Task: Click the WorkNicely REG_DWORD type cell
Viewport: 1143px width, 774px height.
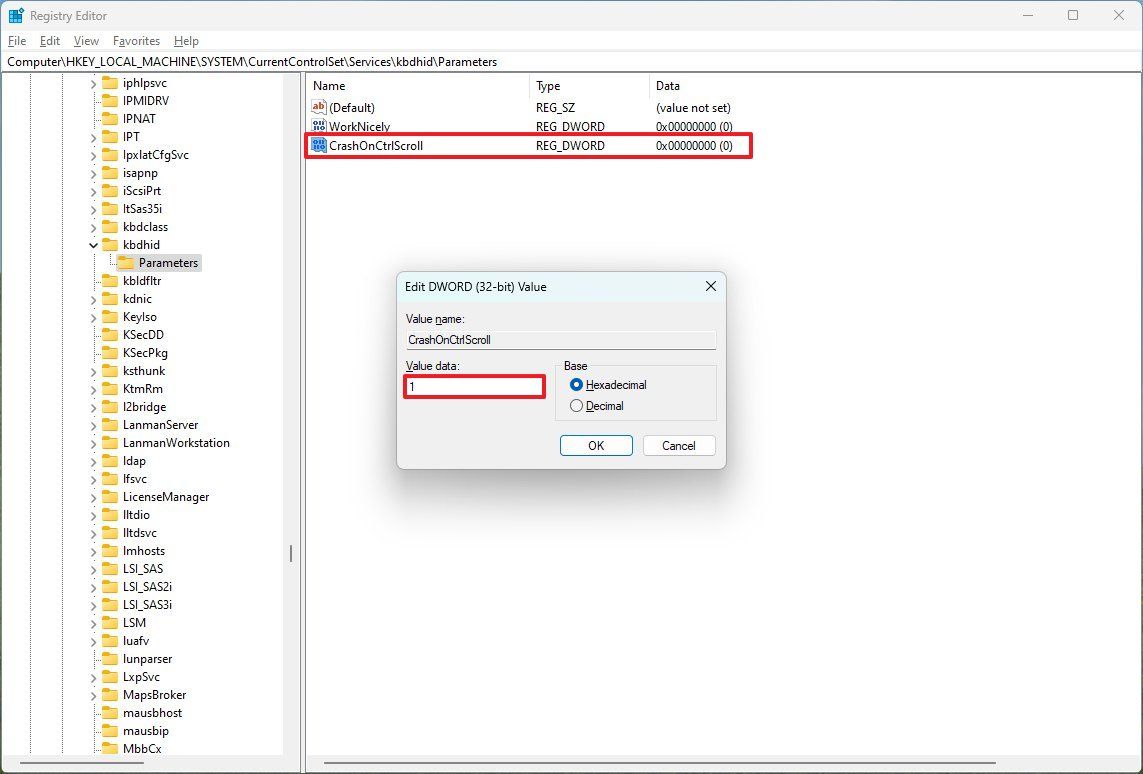Action: [x=570, y=126]
